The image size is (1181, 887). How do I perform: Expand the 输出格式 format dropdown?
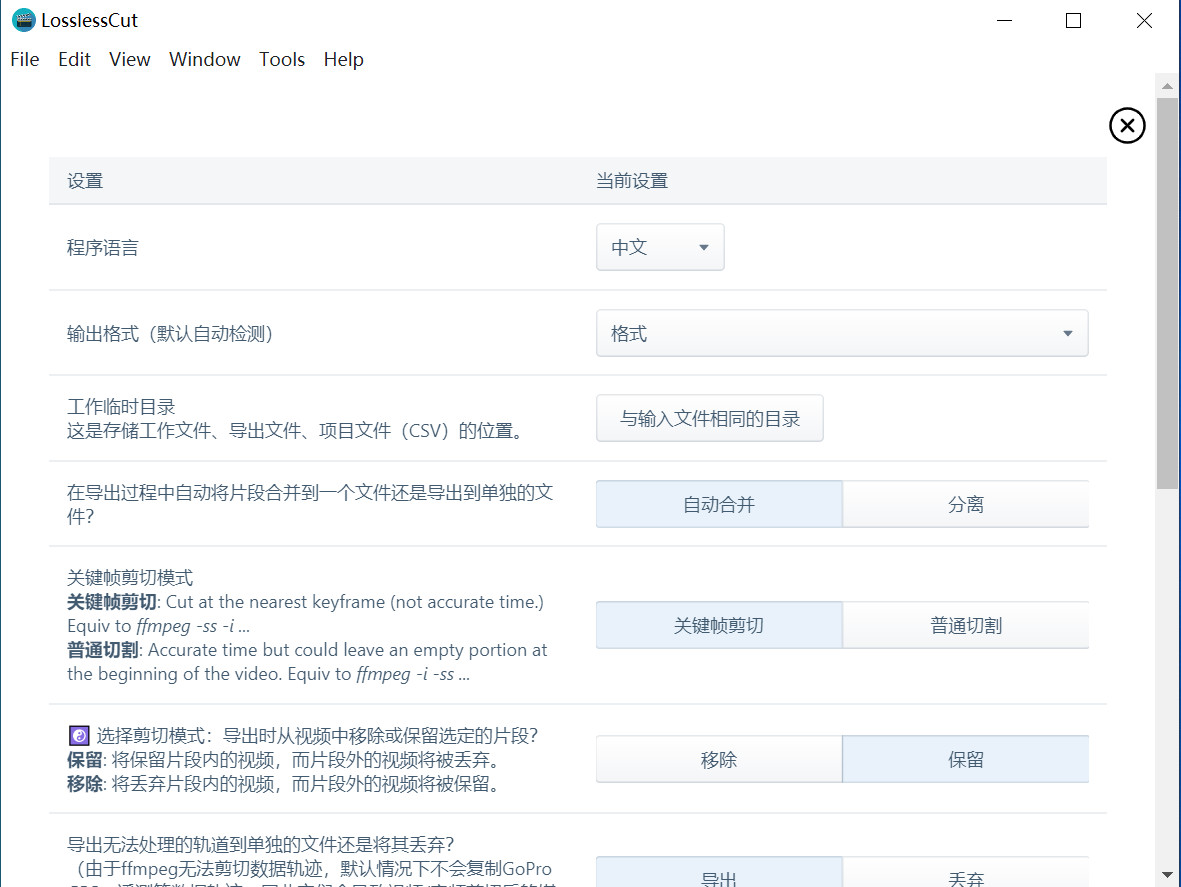click(841, 334)
